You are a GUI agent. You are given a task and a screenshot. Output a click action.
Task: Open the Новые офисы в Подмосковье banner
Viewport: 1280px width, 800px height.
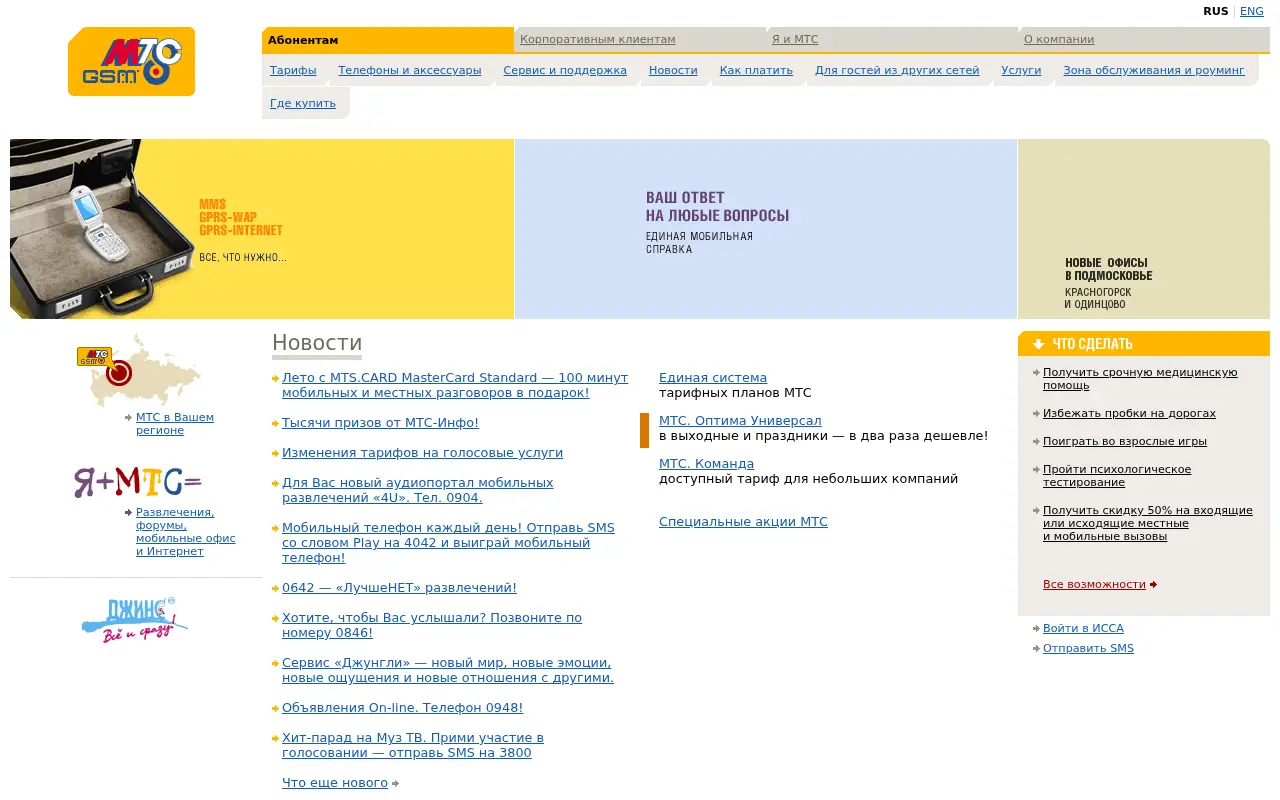point(1144,229)
